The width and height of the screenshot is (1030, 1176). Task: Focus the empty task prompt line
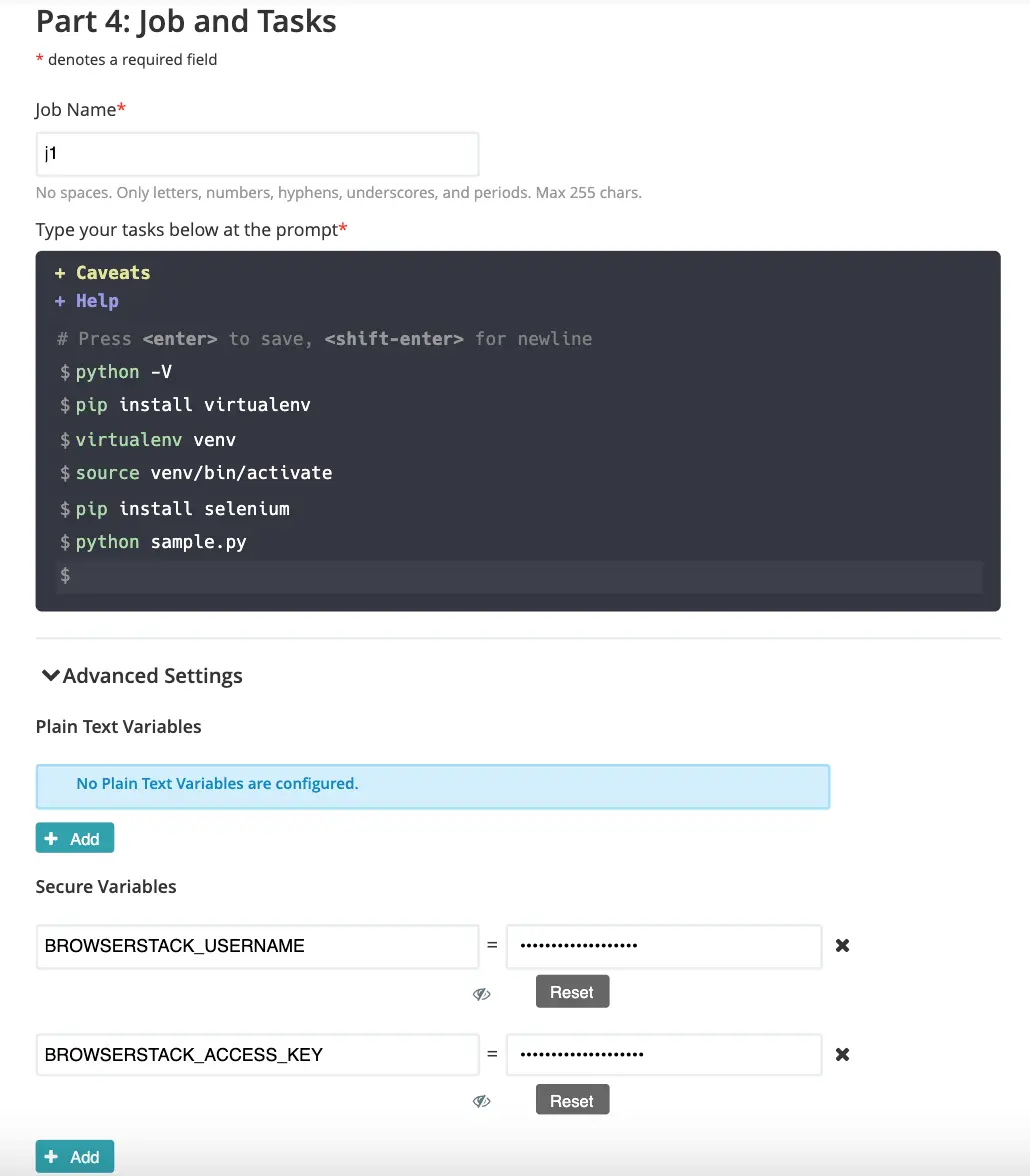click(520, 576)
